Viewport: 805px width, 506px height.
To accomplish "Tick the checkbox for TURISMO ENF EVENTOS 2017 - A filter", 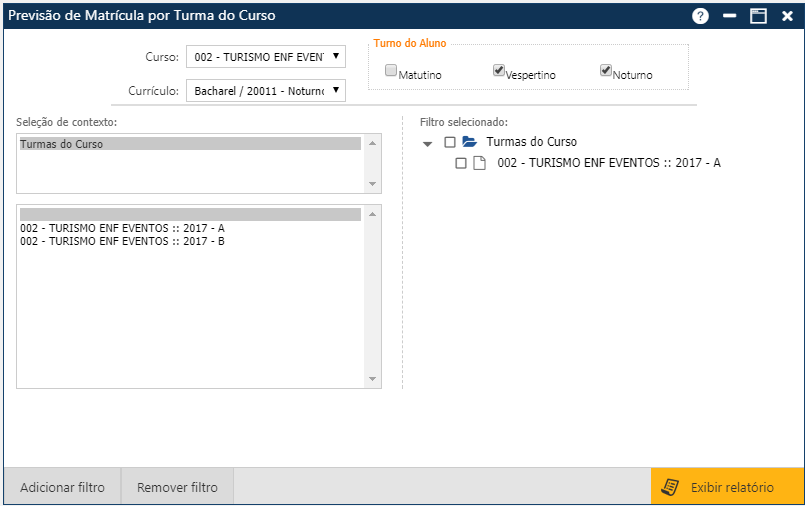I will coord(461,163).
